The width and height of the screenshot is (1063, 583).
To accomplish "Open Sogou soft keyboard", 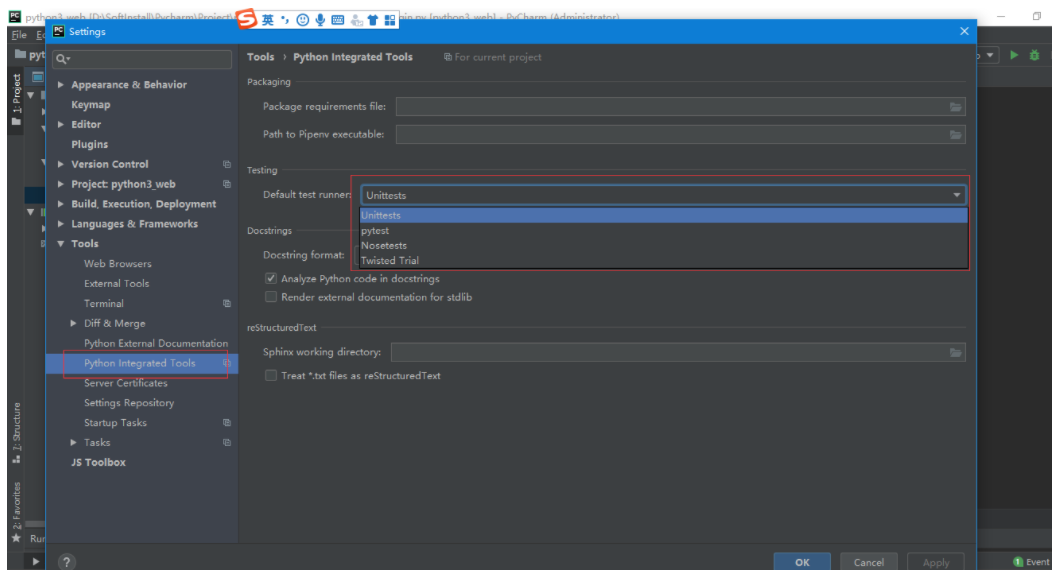I will (x=338, y=20).
